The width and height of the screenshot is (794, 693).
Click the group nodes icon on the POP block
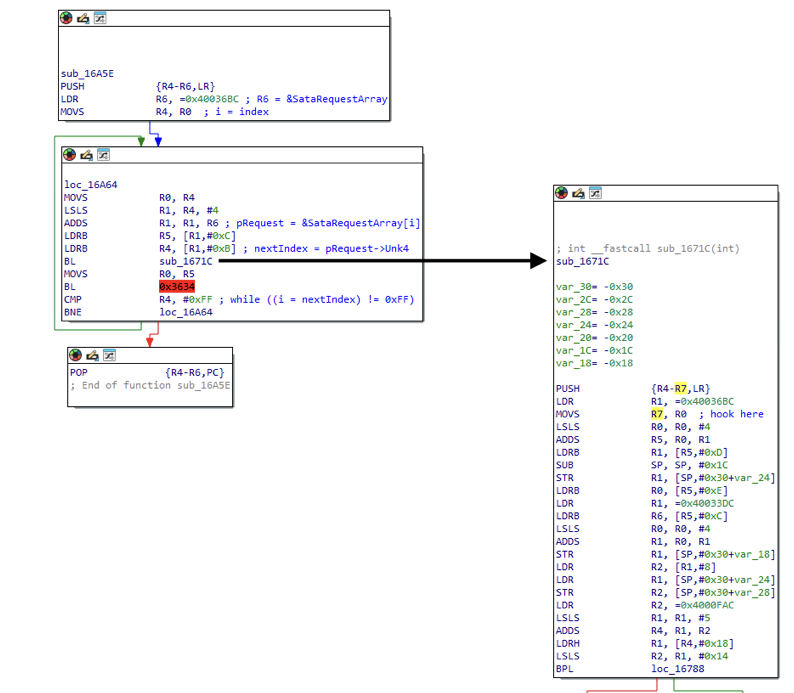[x=109, y=355]
